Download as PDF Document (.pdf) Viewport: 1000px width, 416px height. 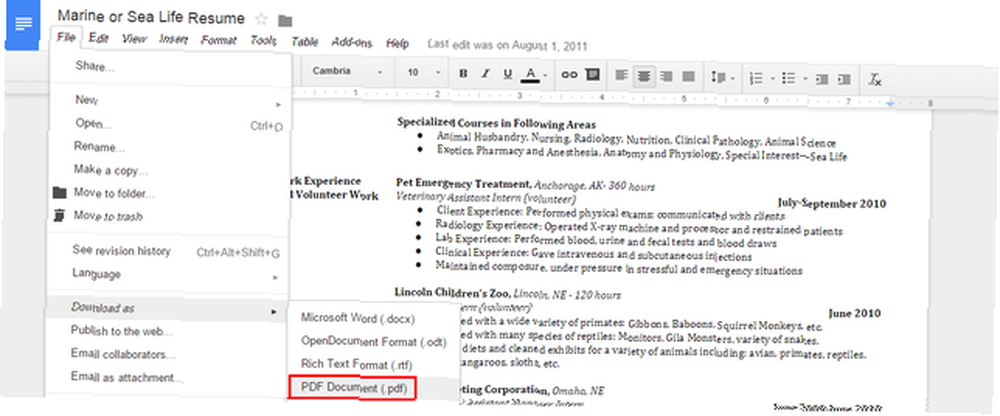[x=353, y=388]
